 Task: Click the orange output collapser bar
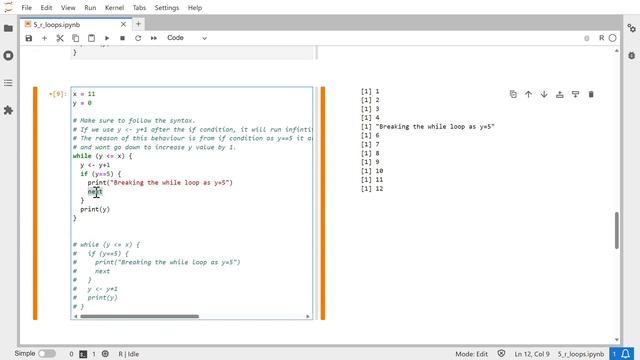323,203
